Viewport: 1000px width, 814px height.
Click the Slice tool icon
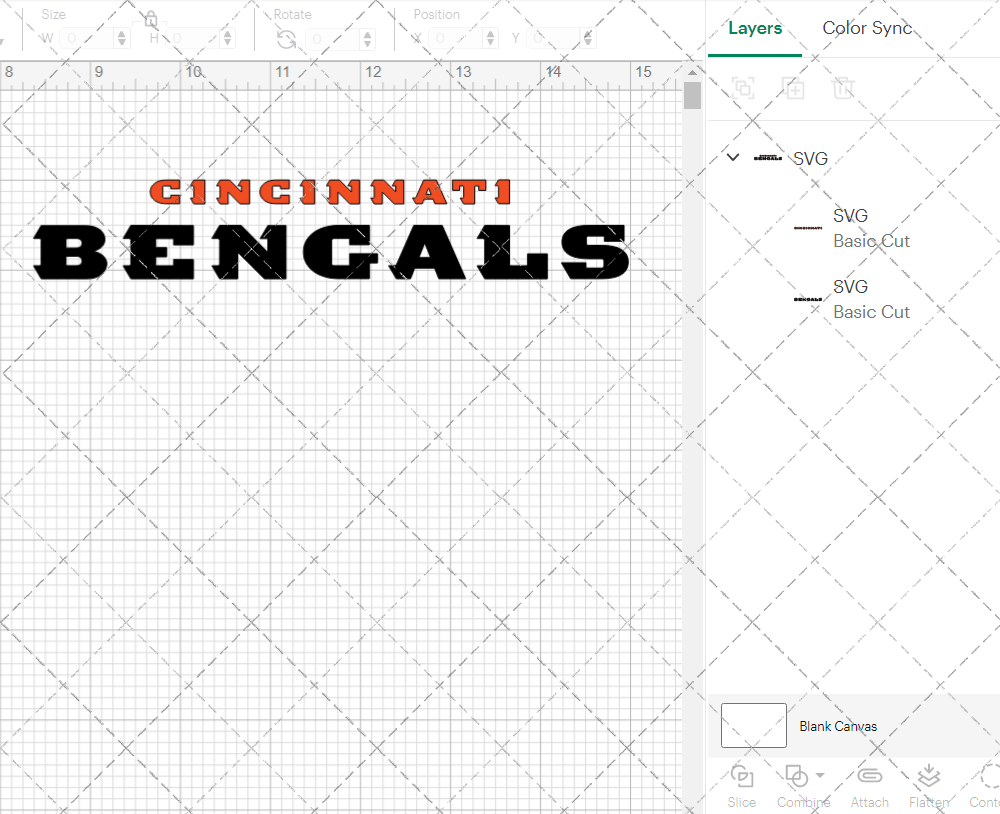click(742, 777)
